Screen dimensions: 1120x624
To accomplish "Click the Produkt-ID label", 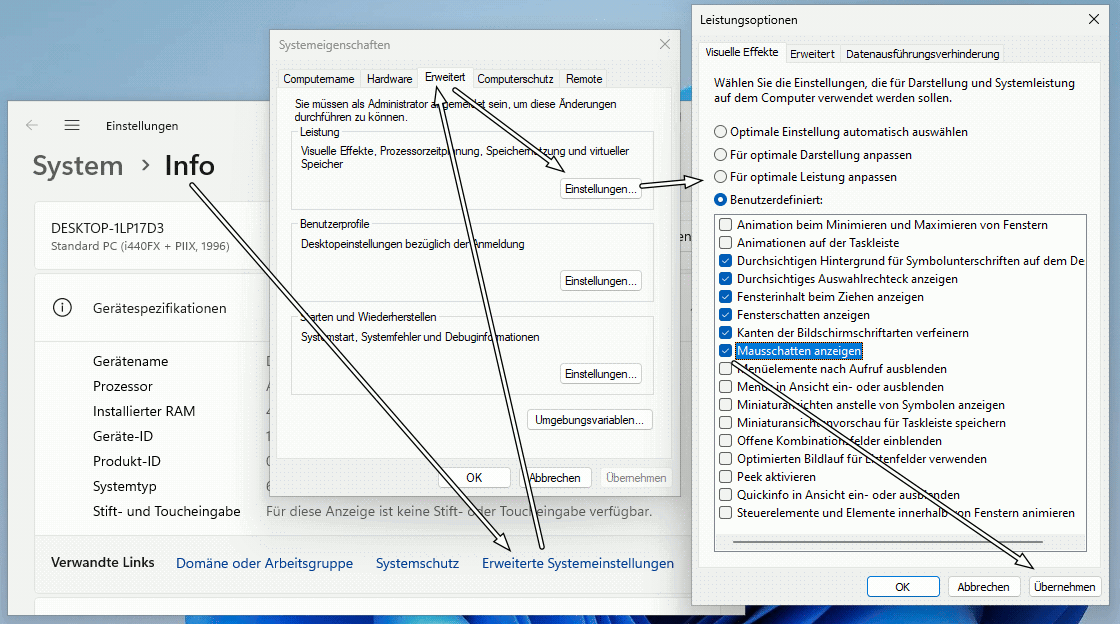I will click(x=126, y=461).
